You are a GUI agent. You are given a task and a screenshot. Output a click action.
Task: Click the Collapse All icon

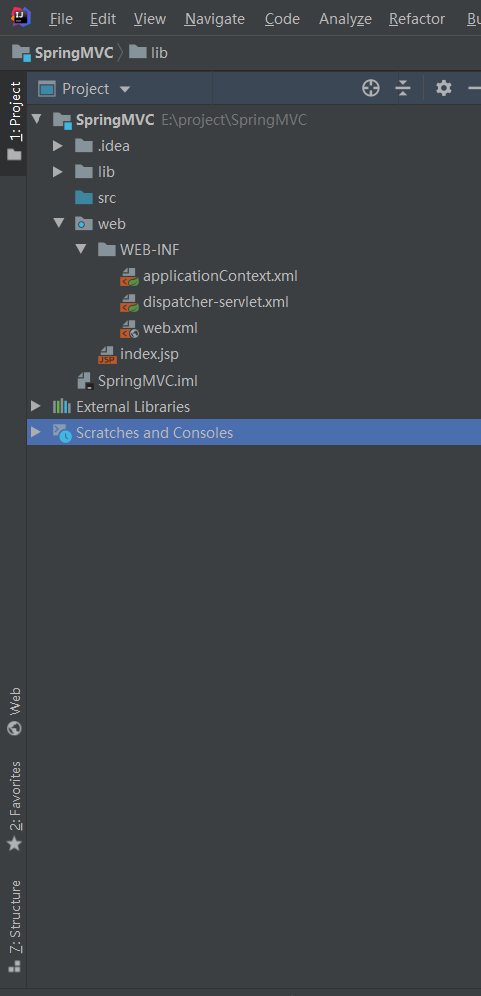coord(403,88)
